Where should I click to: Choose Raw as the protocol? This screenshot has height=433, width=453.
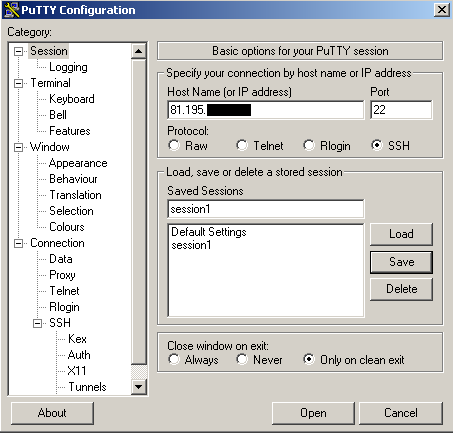point(174,145)
